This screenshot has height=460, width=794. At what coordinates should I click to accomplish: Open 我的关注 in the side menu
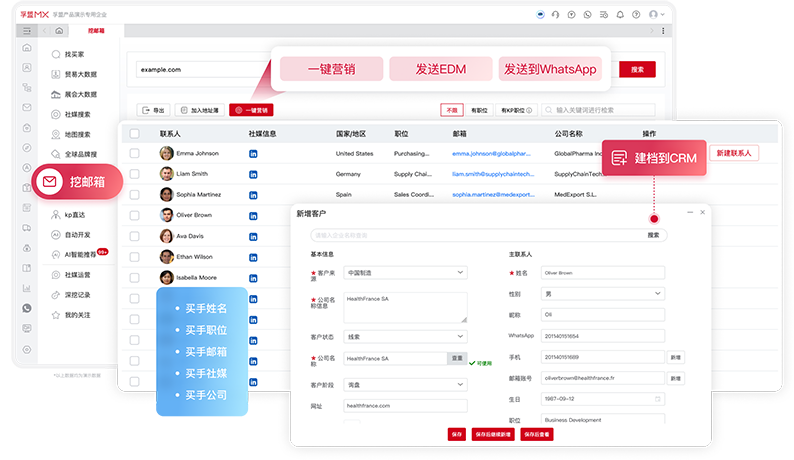point(71,315)
